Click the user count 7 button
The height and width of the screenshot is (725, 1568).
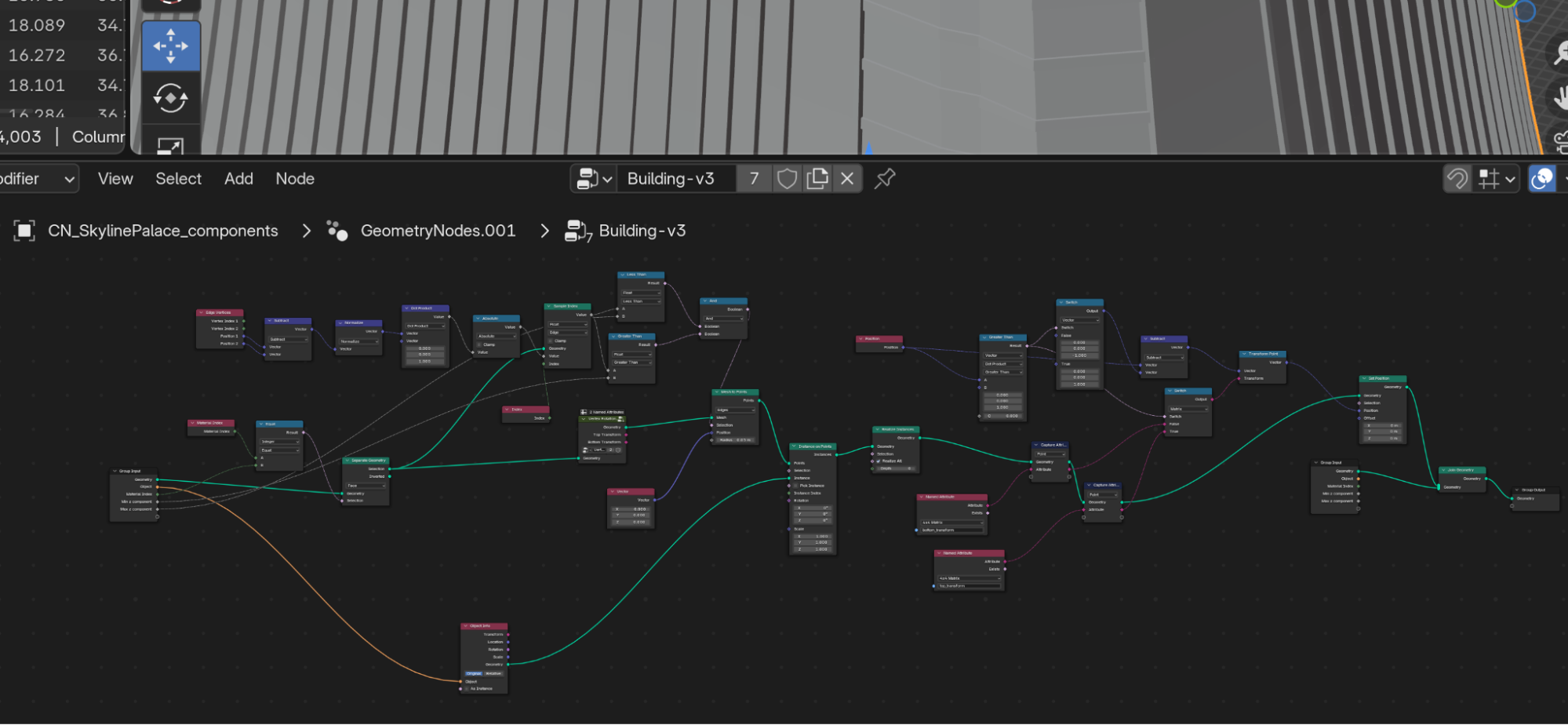coord(754,179)
